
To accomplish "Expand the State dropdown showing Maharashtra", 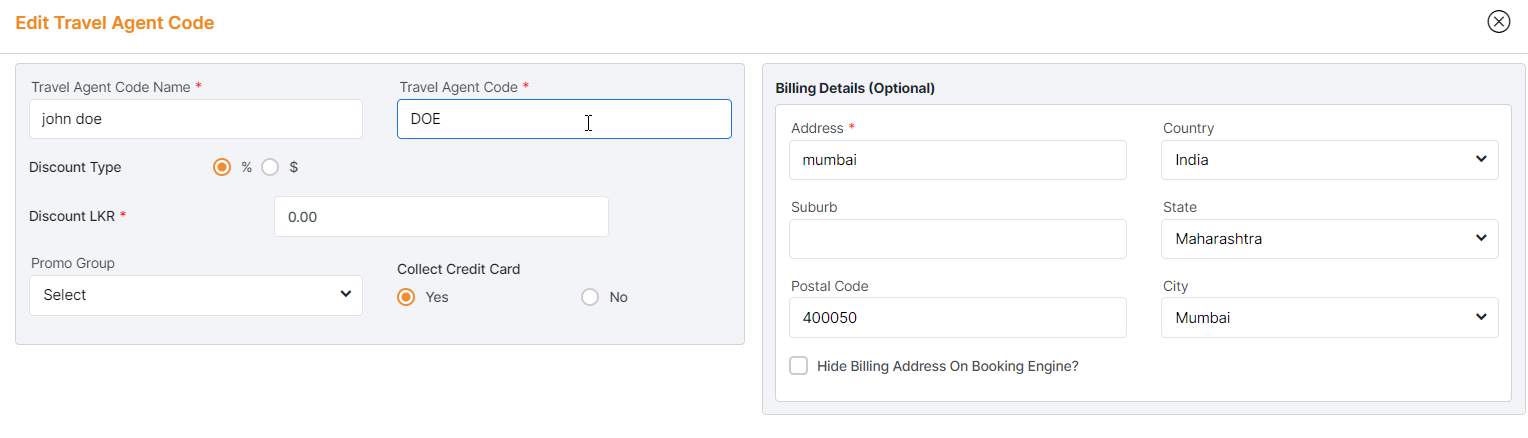I will point(1329,239).
